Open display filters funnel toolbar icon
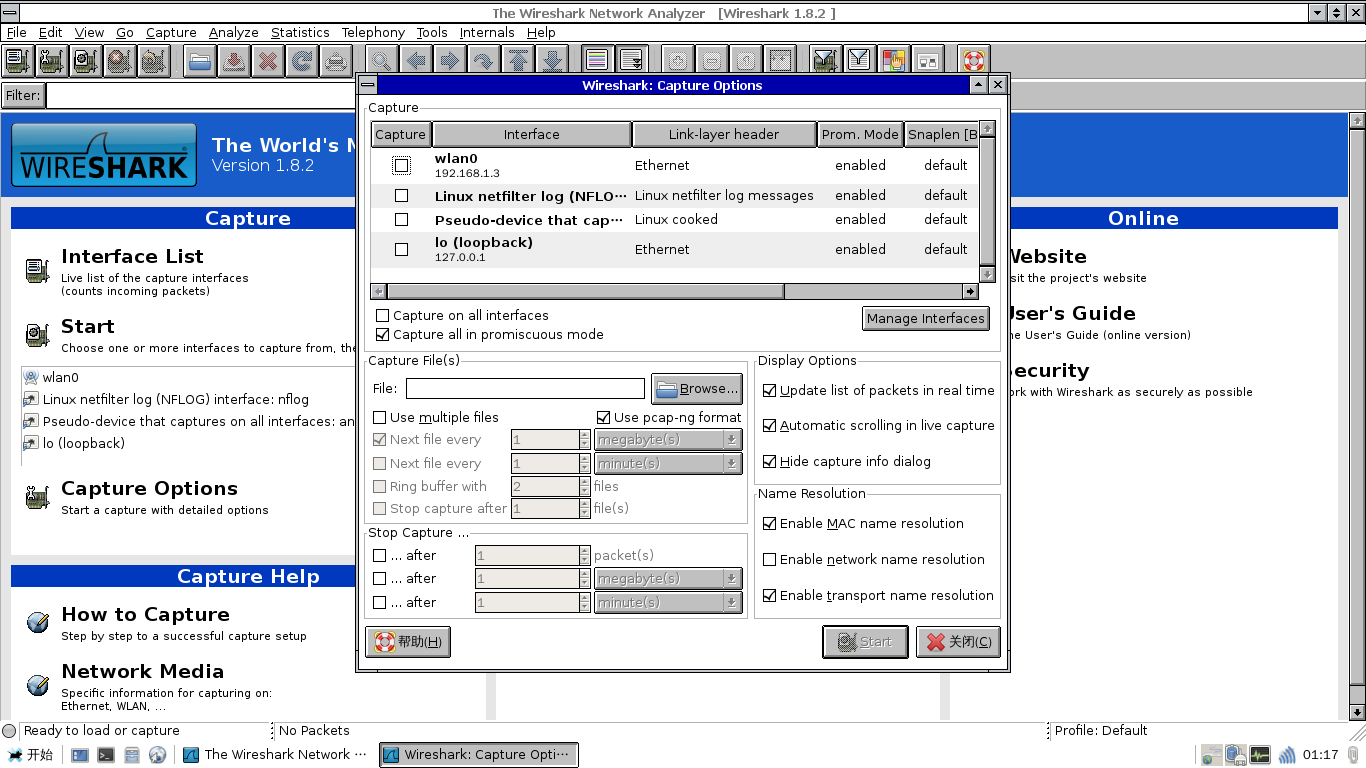Screen dimensions: 1366x768 pyautogui.click(x=860, y=61)
